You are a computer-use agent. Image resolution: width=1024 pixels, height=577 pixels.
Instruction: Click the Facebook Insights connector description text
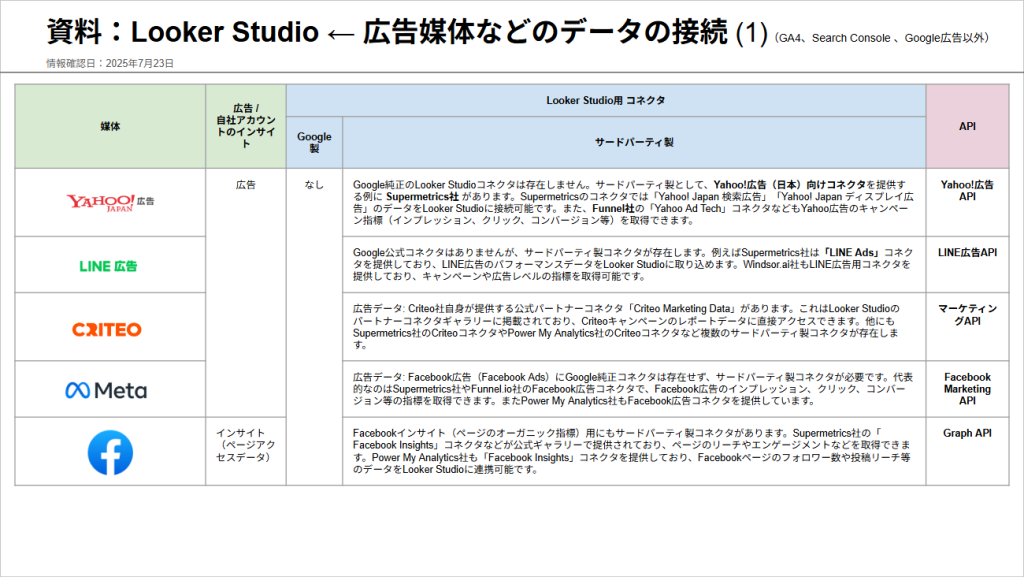coord(632,451)
